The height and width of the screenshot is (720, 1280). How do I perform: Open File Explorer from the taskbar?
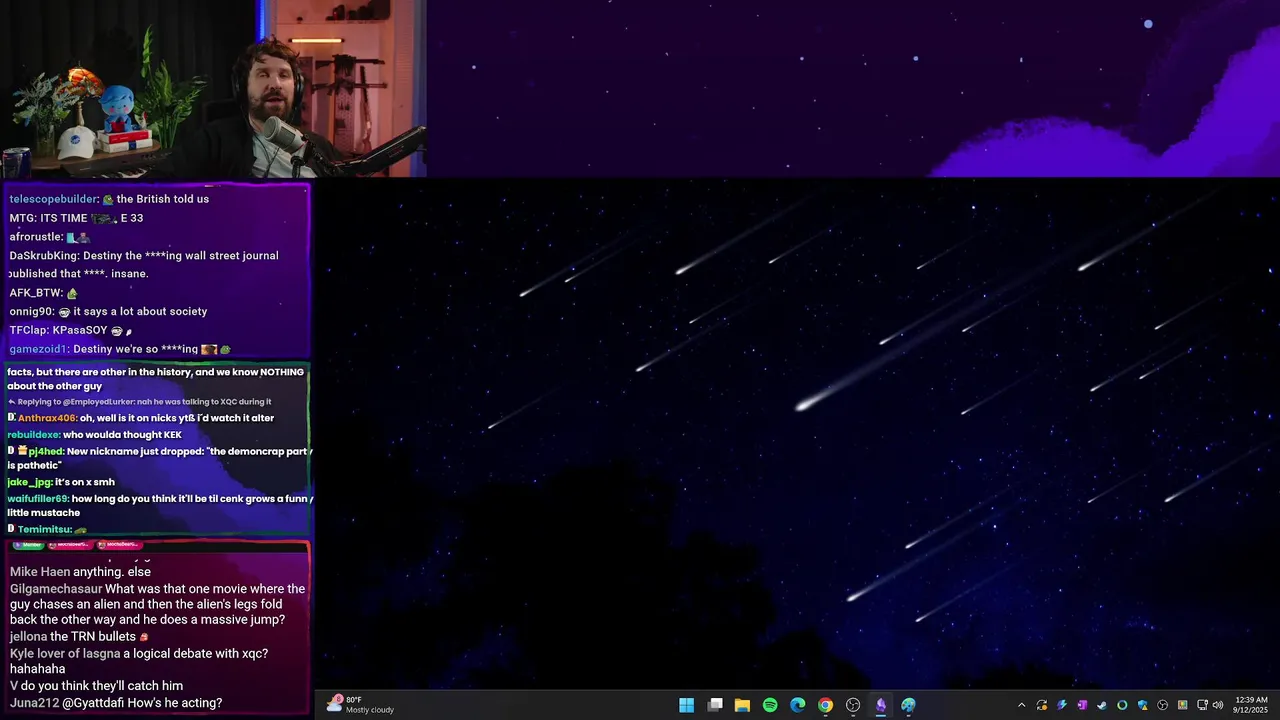[742, 705]
